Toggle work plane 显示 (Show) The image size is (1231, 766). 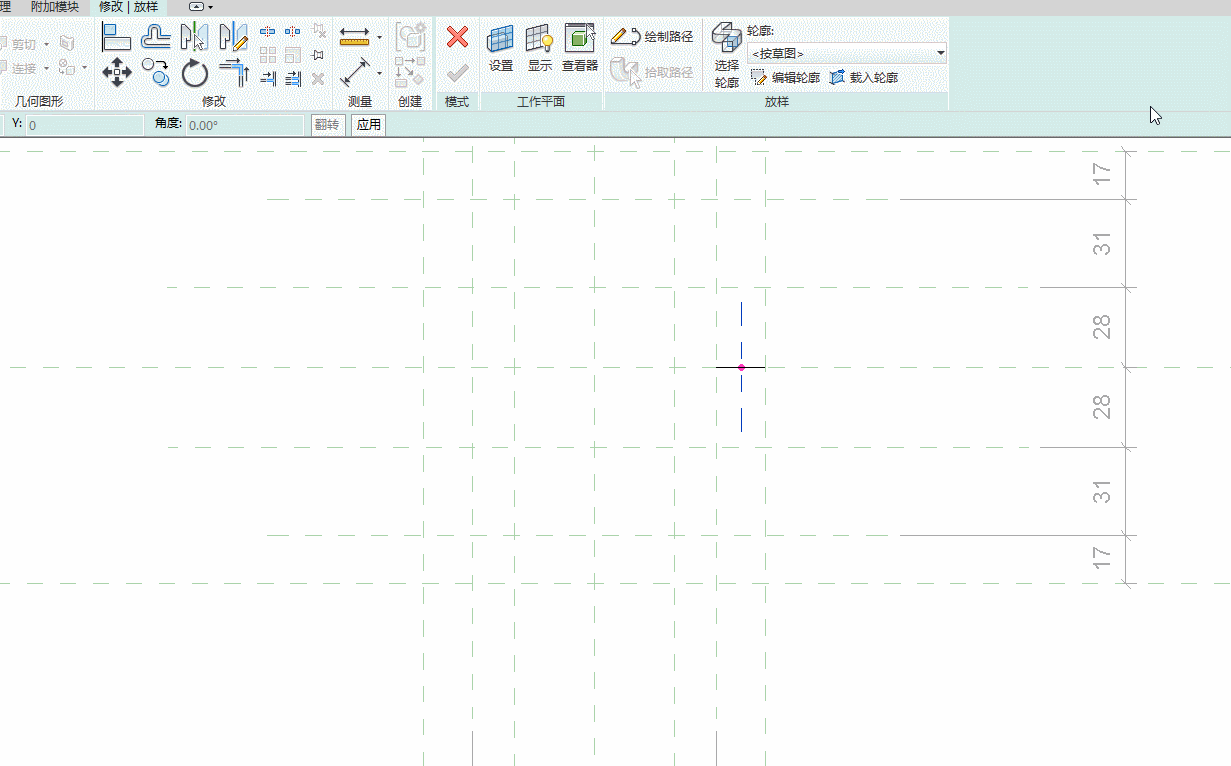pyautogui.click(x=540, y=48)
